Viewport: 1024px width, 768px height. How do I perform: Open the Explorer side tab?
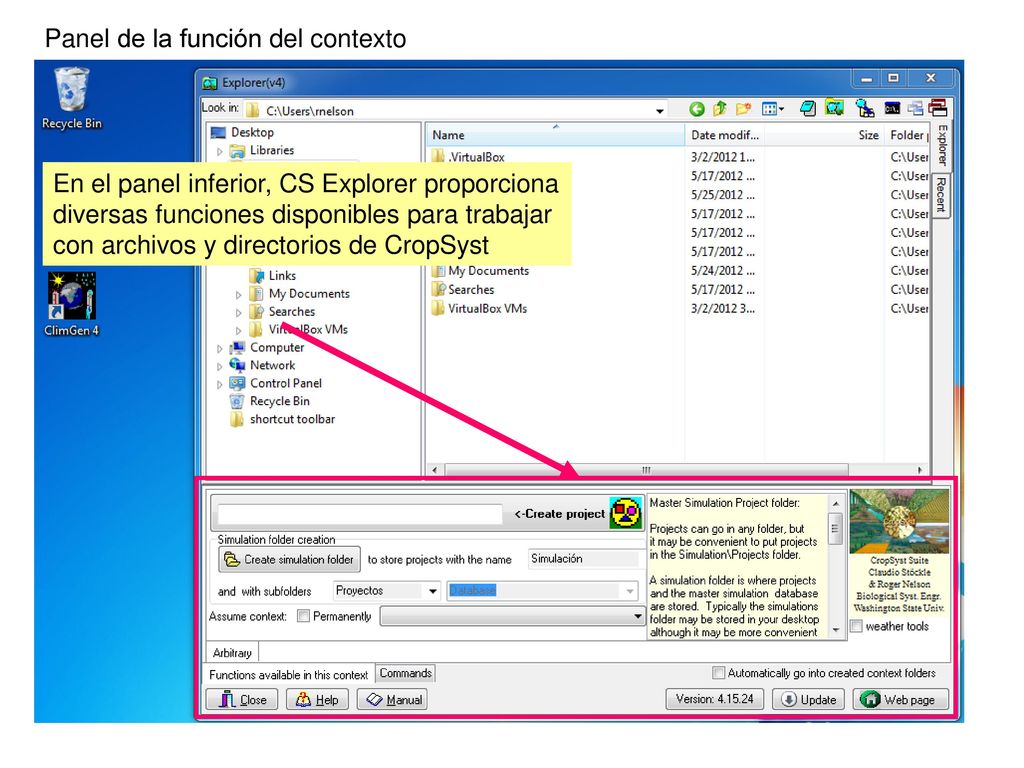click(942, 145)
